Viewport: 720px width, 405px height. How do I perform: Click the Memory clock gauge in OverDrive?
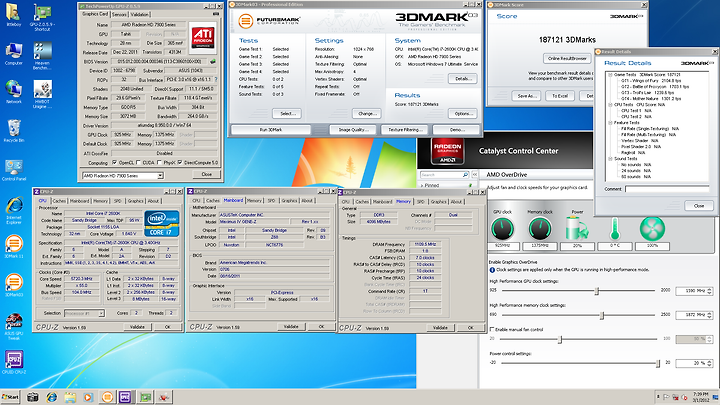coord(540,229)
